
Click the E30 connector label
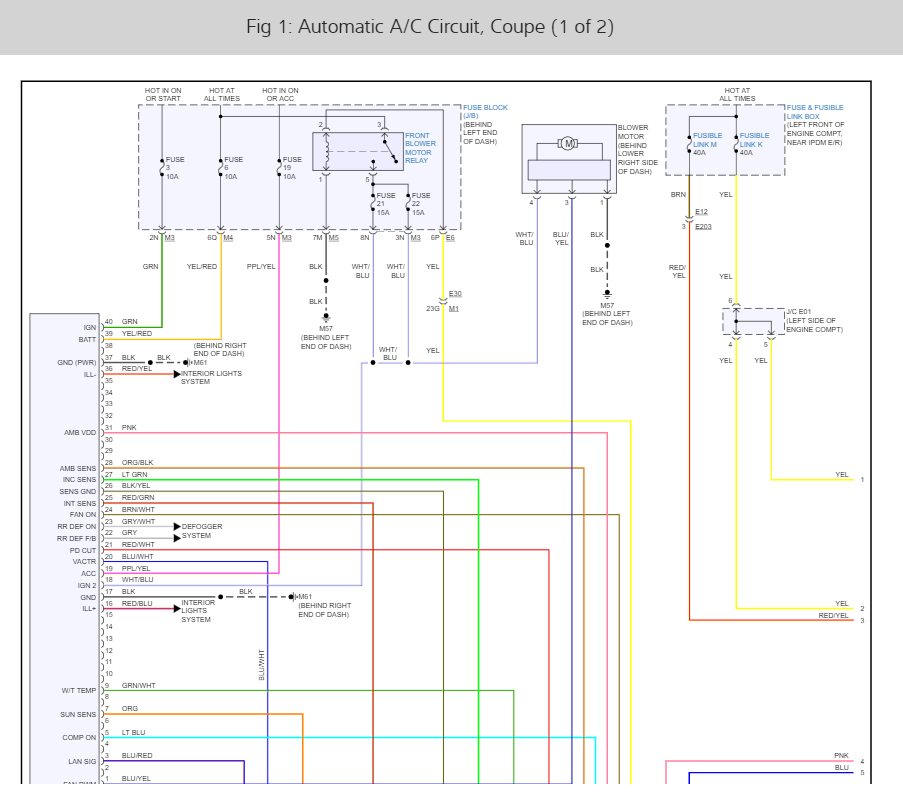[455, 294]
